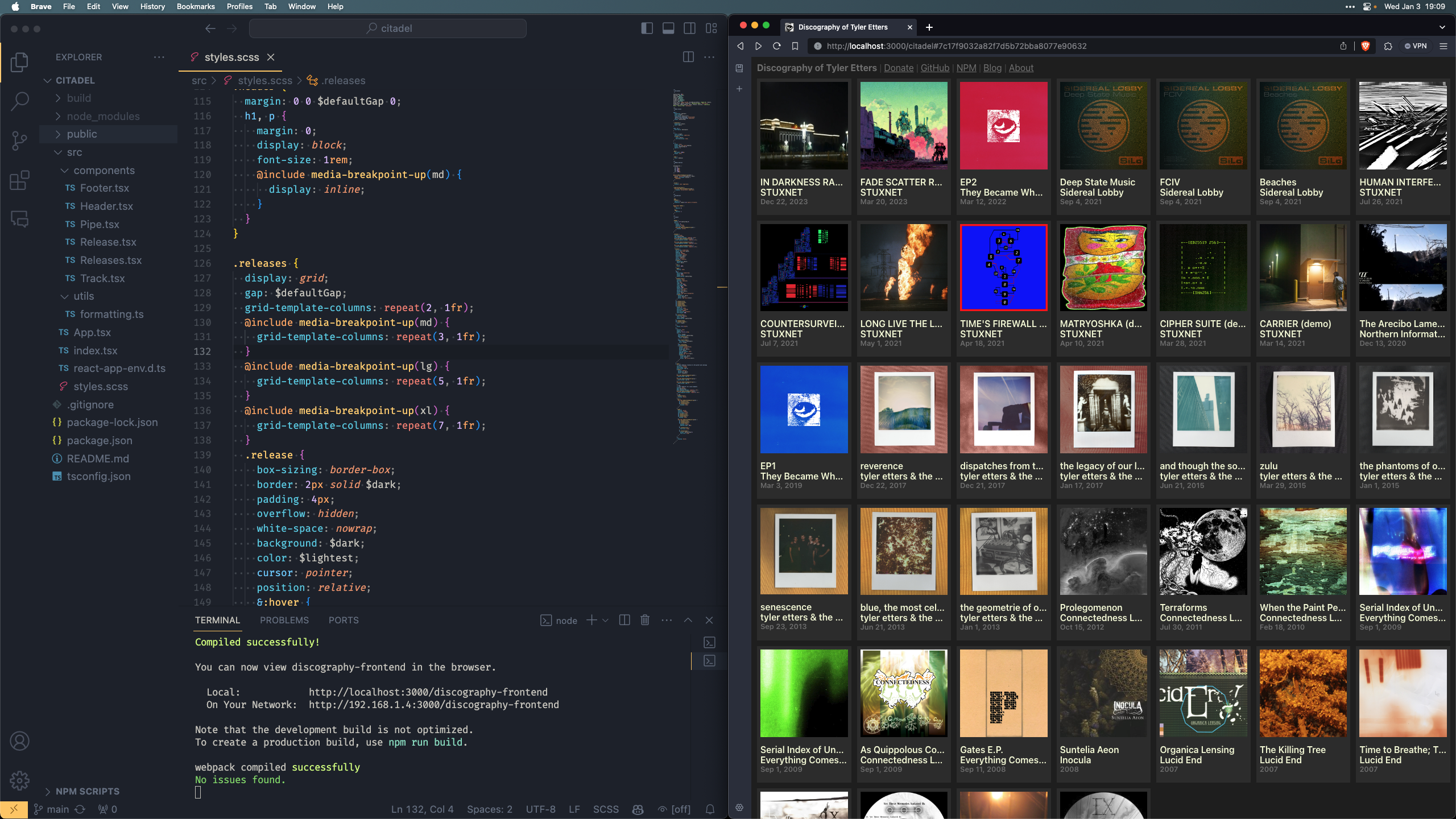Create a new terminal with the plus icon
The image size is (1456, 819).
(591, 620)
